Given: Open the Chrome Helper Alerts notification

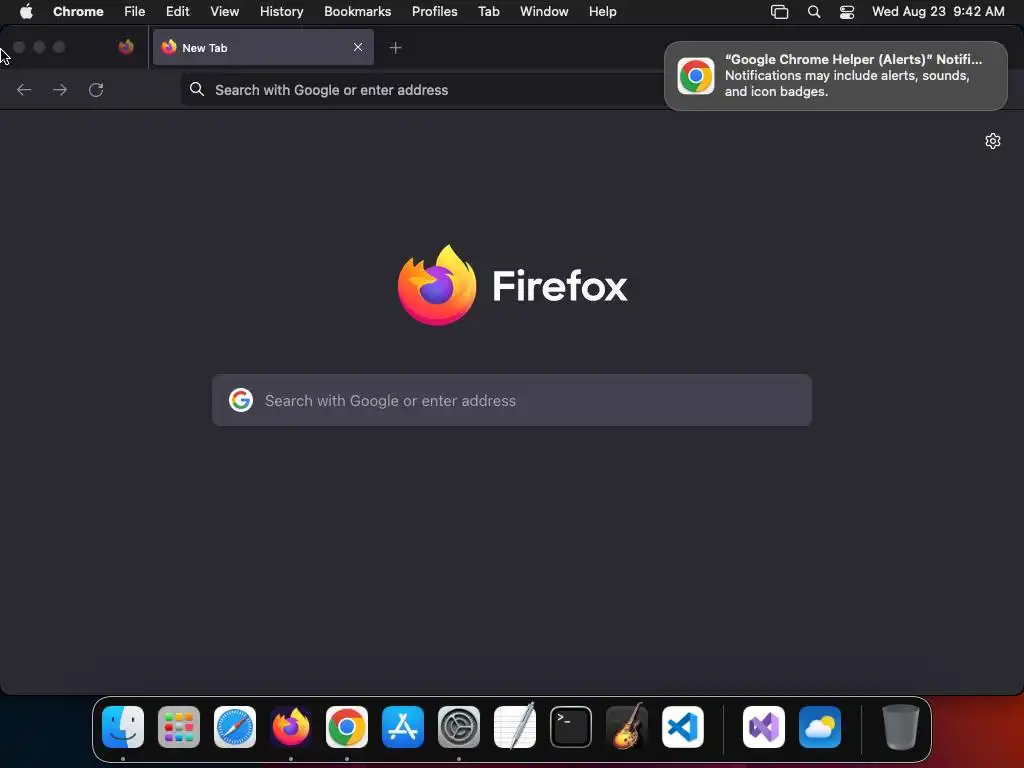Looking at the screenshot, I should click(836, 76).
